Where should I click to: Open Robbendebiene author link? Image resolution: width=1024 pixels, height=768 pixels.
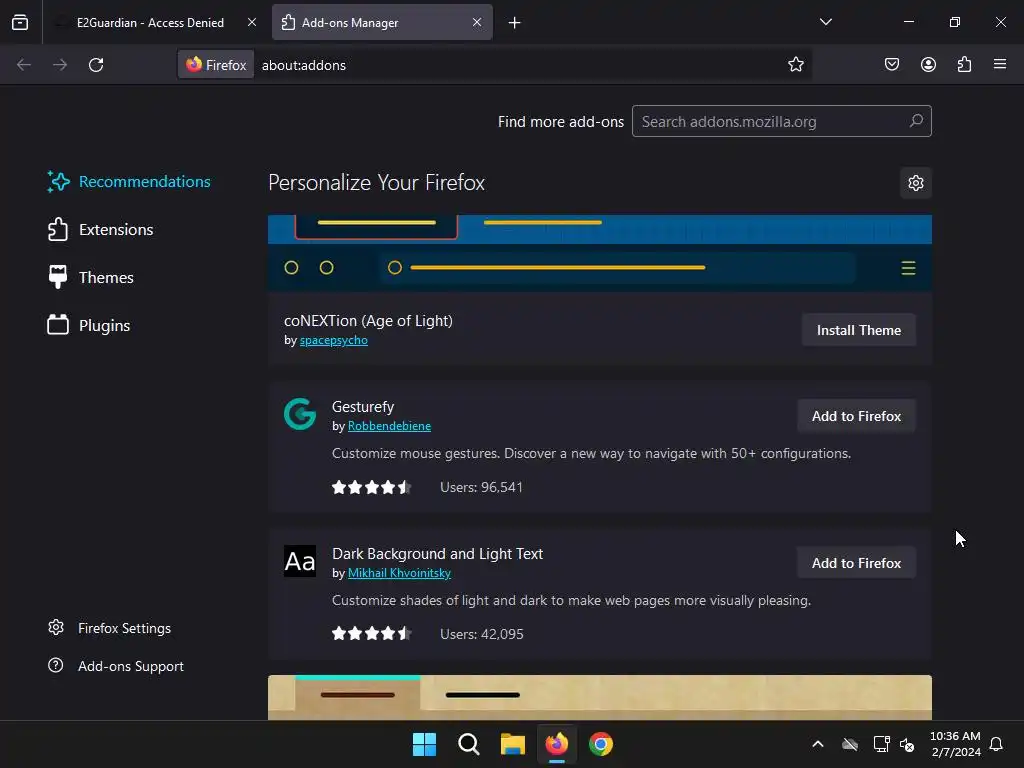point(389,426)
